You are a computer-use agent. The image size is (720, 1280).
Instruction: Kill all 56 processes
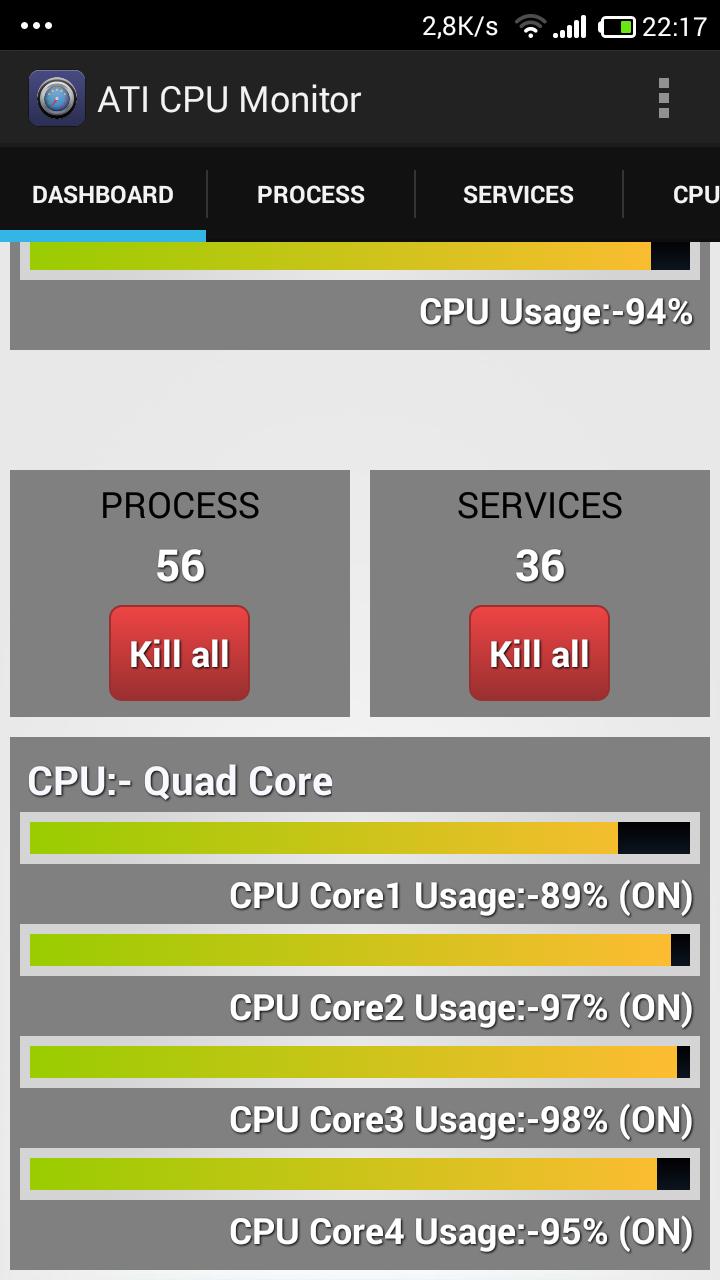pyautogui.click(x=179, y=653)
